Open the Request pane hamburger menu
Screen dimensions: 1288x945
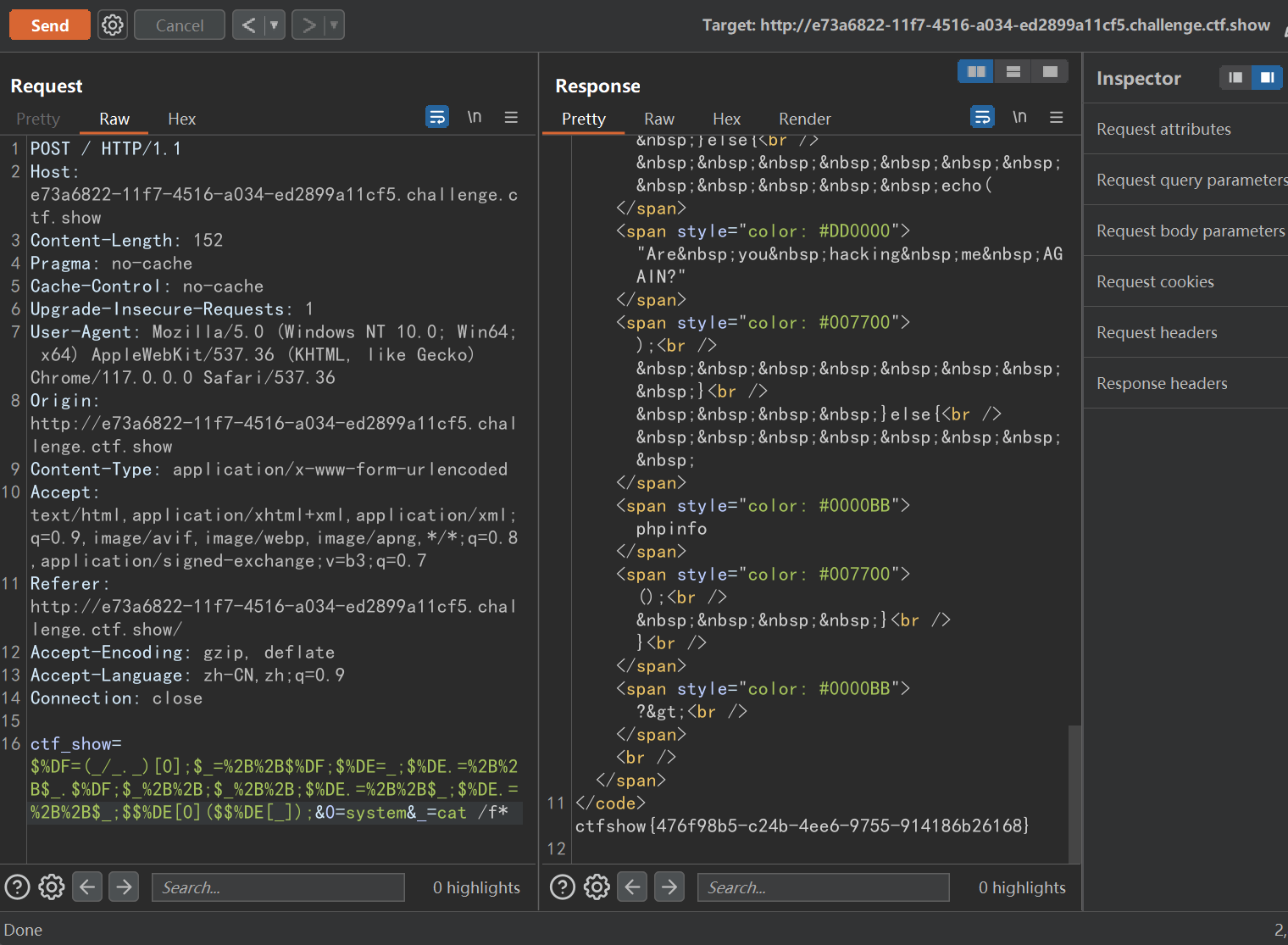511,117
